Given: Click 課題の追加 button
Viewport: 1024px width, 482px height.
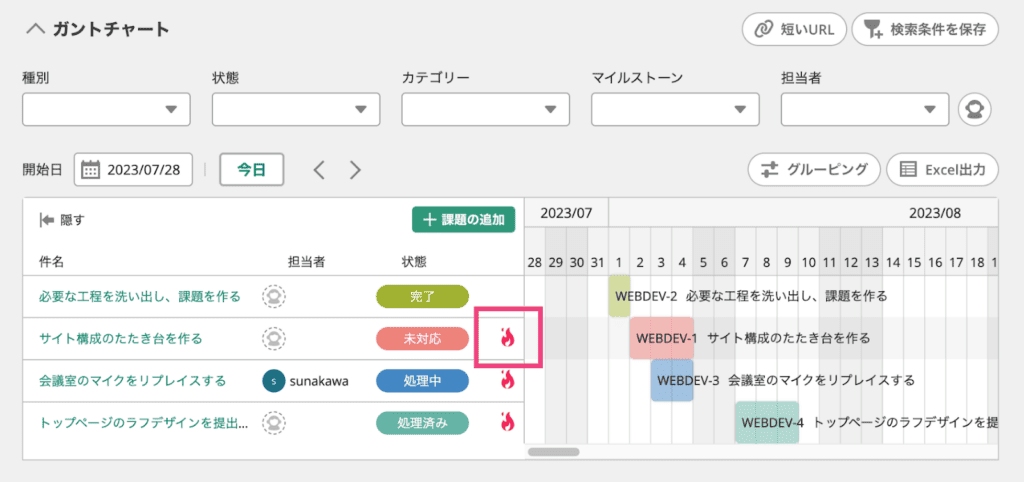Looking at the screenshot, I should [463, 220].
